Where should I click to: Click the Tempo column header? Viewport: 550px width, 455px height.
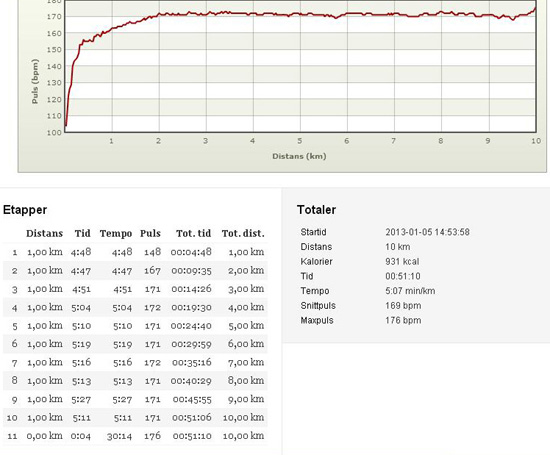point(116,234)
